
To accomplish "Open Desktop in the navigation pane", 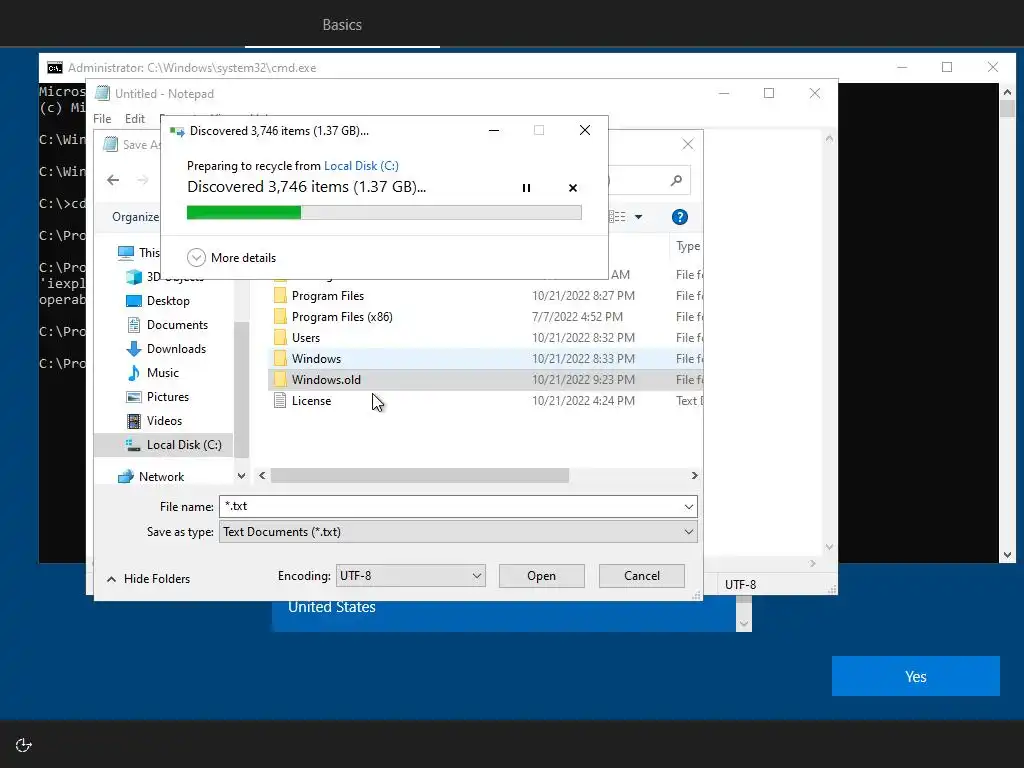I will click(x=168, y=301).
